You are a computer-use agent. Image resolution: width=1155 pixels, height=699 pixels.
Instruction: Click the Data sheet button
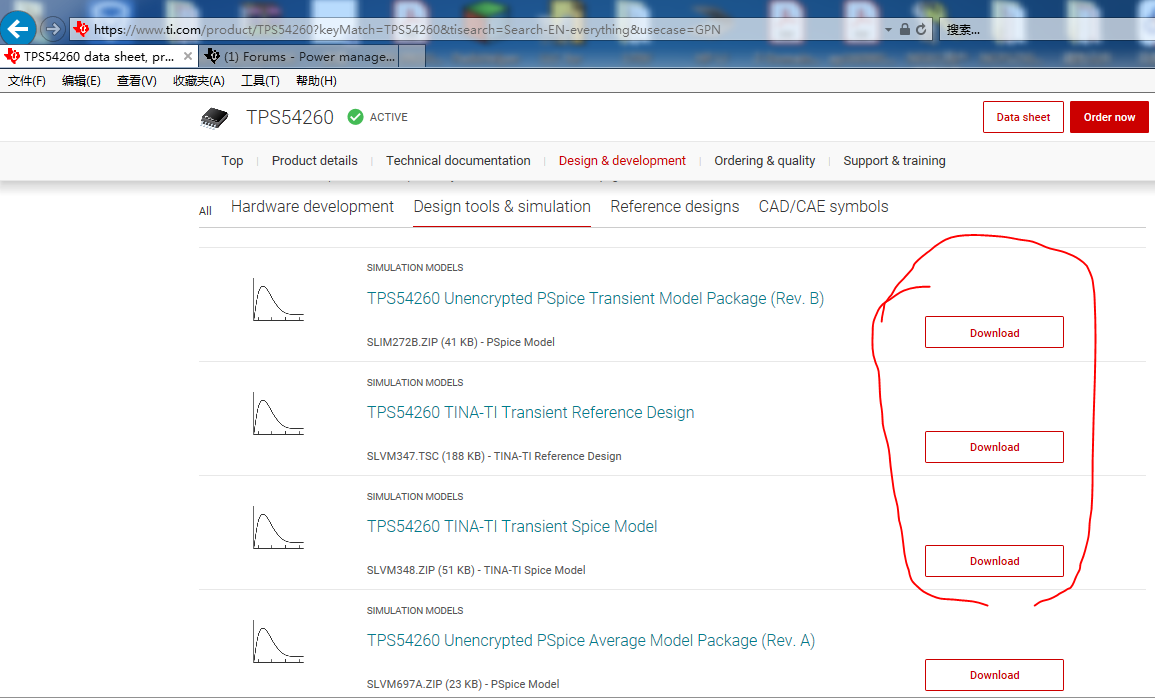(1023, 117)
